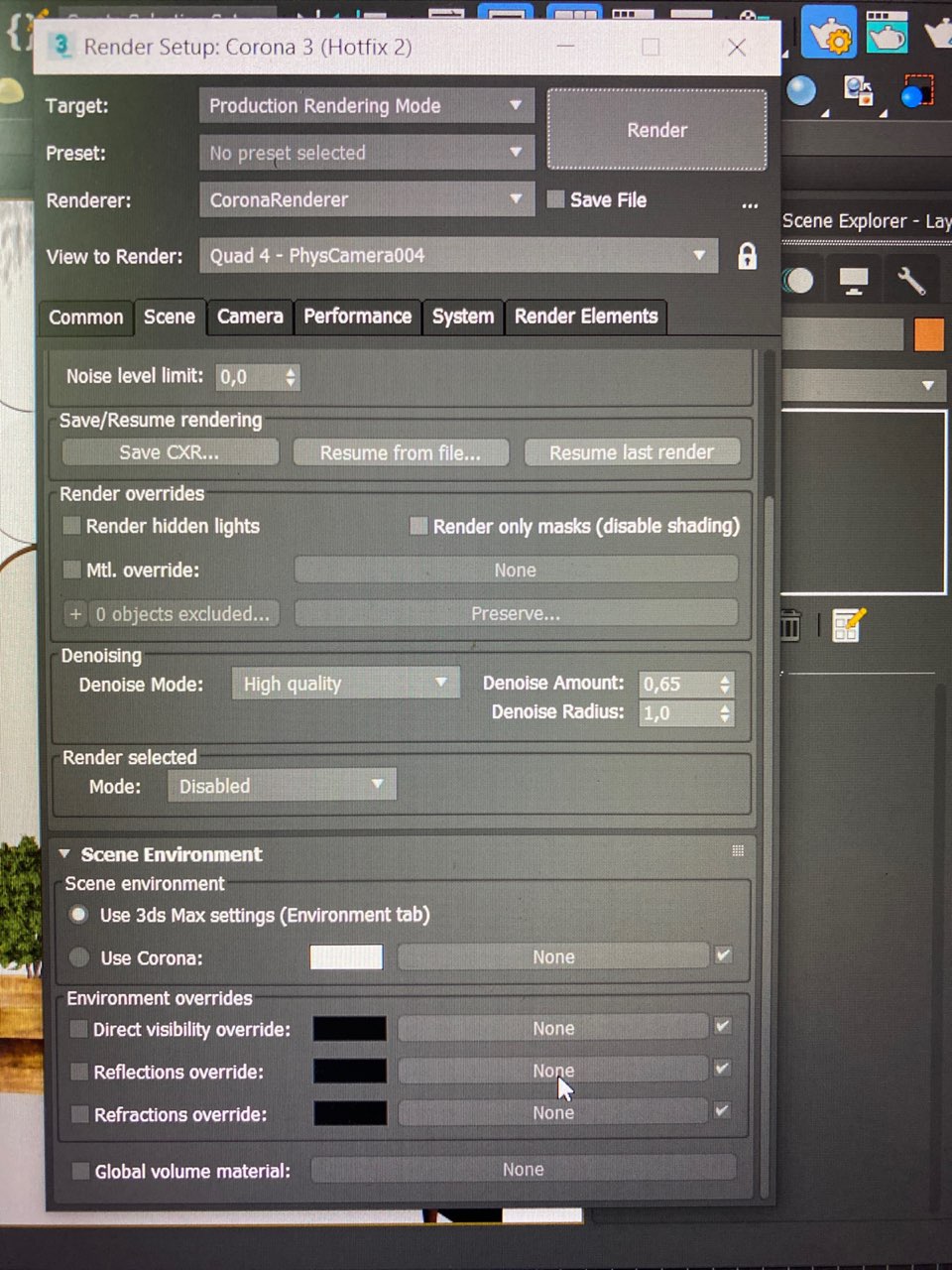Switch to the Performance tab
The image size is (952, 1270).
click(x=357, y=317)
